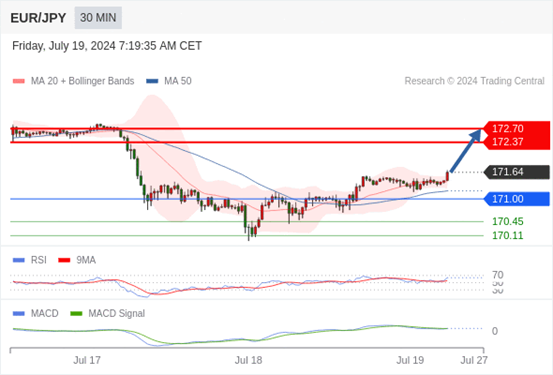Click the MACD Signal legend label

117,314
